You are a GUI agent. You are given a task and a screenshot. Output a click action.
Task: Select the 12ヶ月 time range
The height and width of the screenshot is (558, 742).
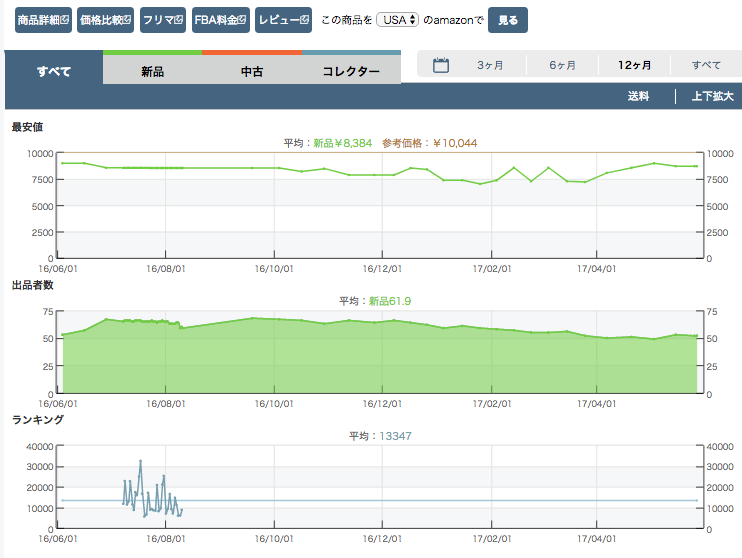(634, 65)
